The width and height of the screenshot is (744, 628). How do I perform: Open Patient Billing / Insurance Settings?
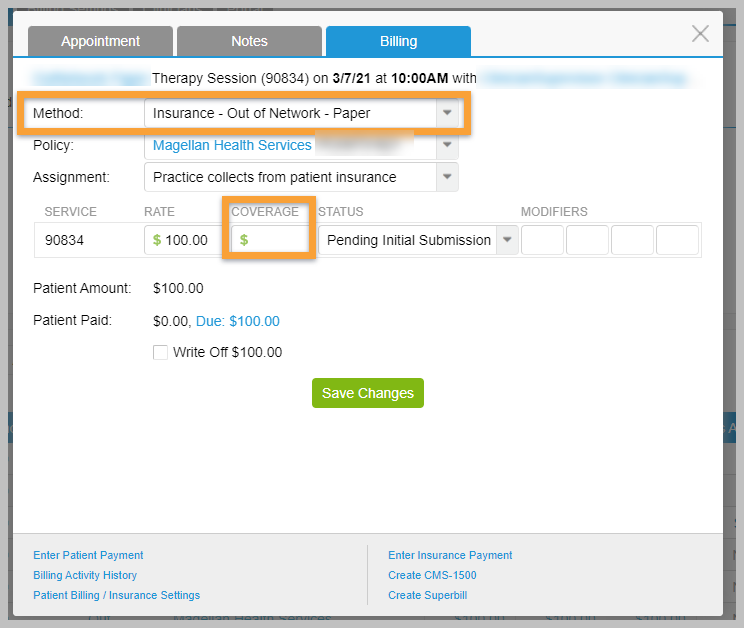pyautogui.click(x=116, y=595)
